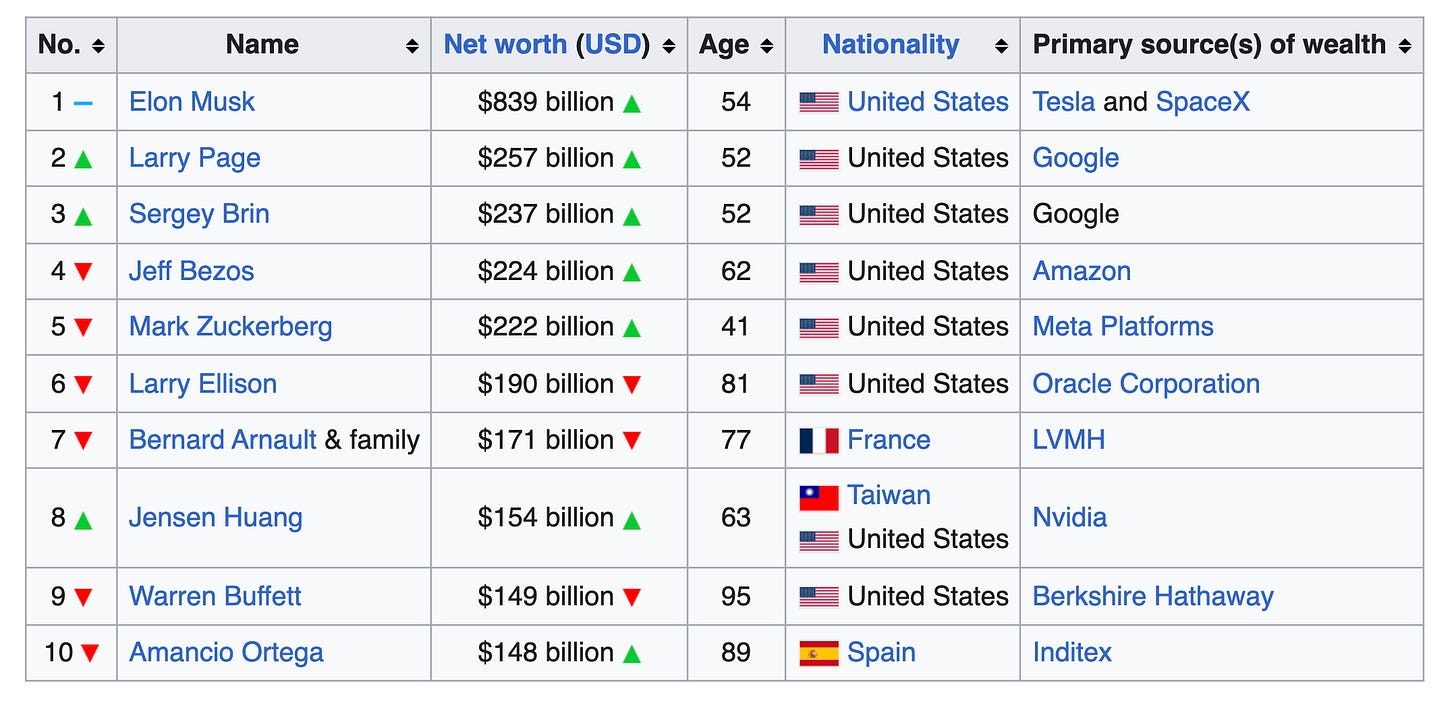Image resolution: width=1456 pixels, height=710 pixels.
Task: Sort by Nationality using its arrow icon
Action: 1001,46
